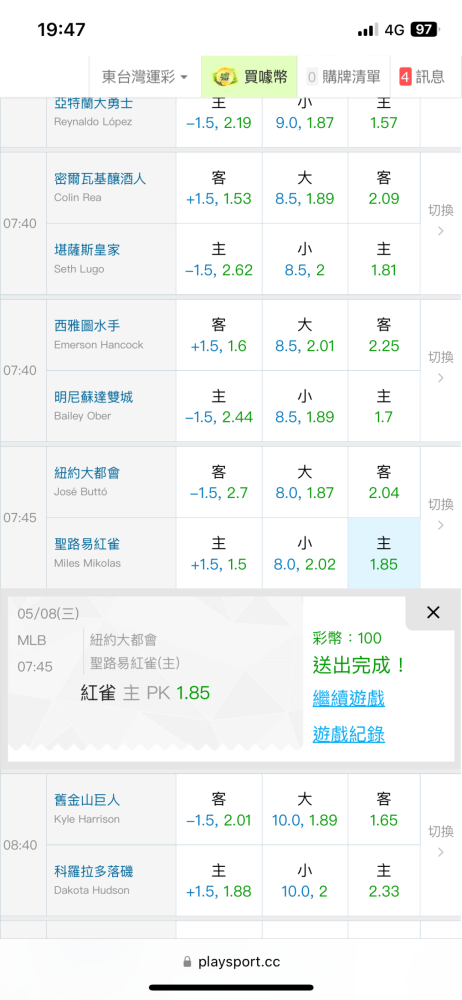The image size is (462, 1000).
Task: Tap the playsport.cc address bar
Action: [231, 961]
